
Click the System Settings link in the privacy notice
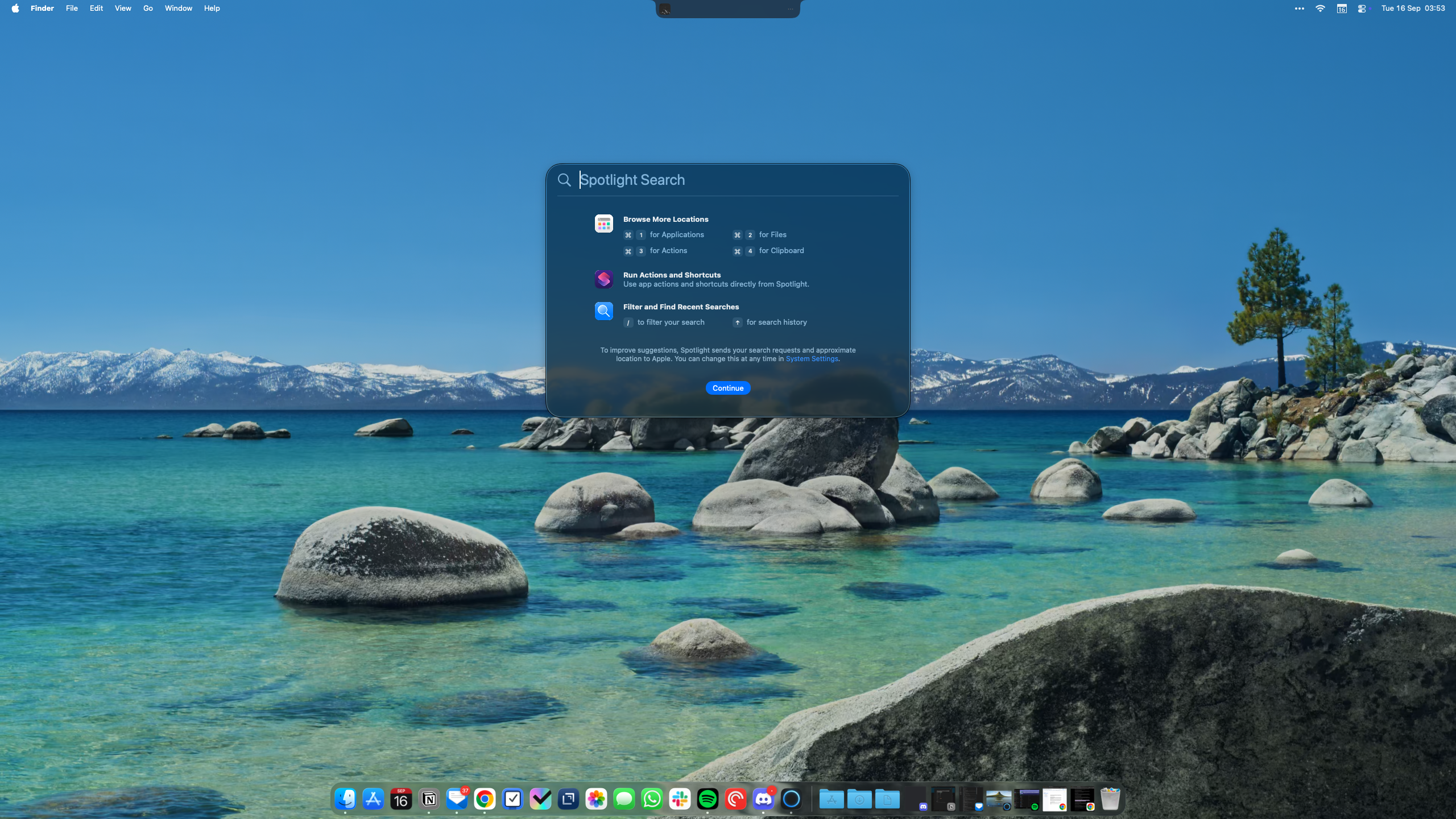812,358
